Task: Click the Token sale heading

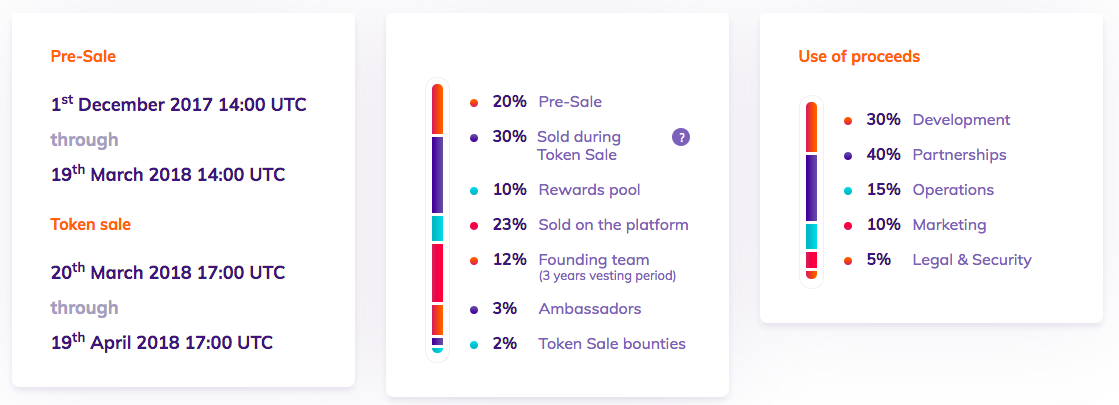Action: 91,225
